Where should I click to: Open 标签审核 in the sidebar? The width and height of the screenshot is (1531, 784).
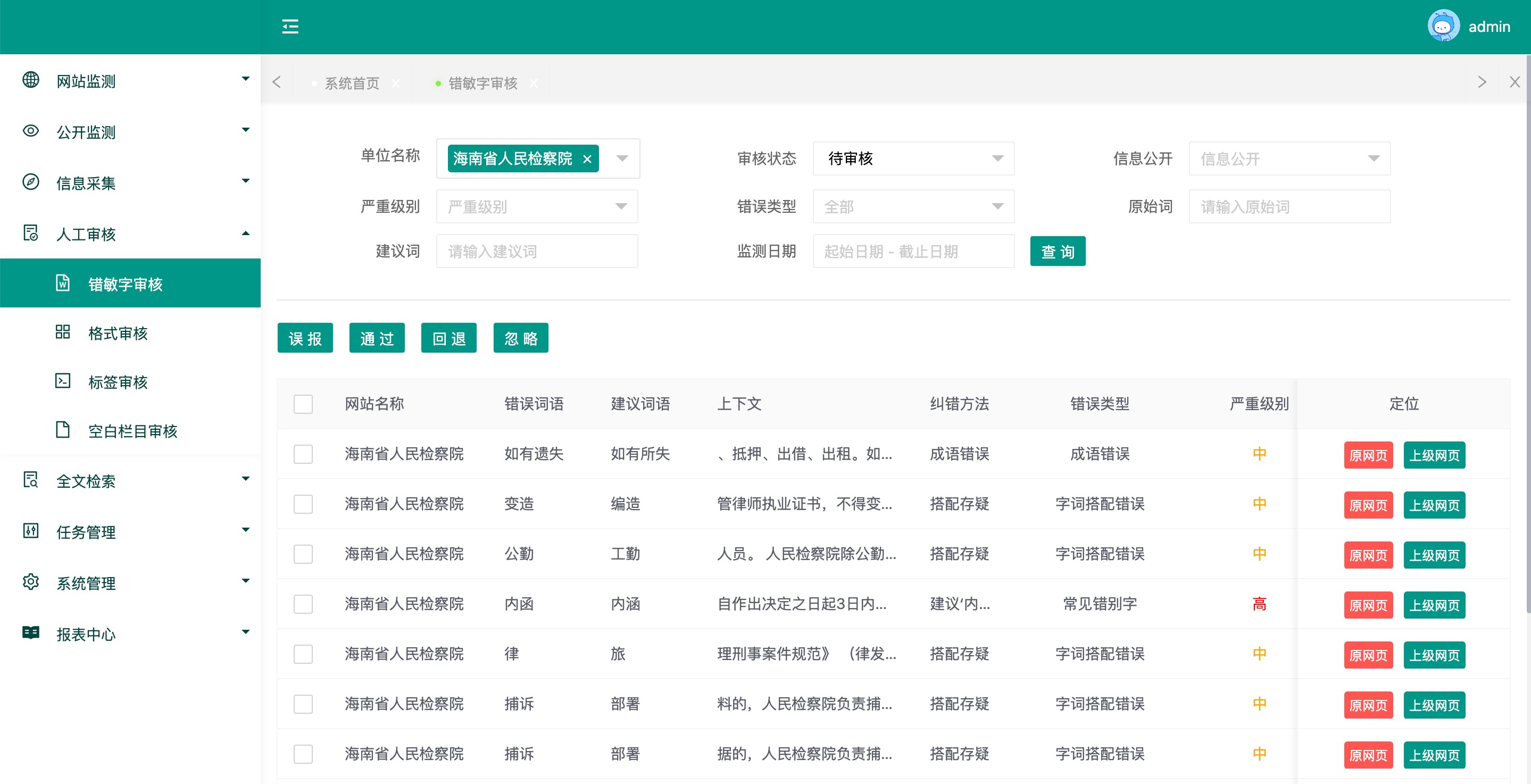pos(130,381)
